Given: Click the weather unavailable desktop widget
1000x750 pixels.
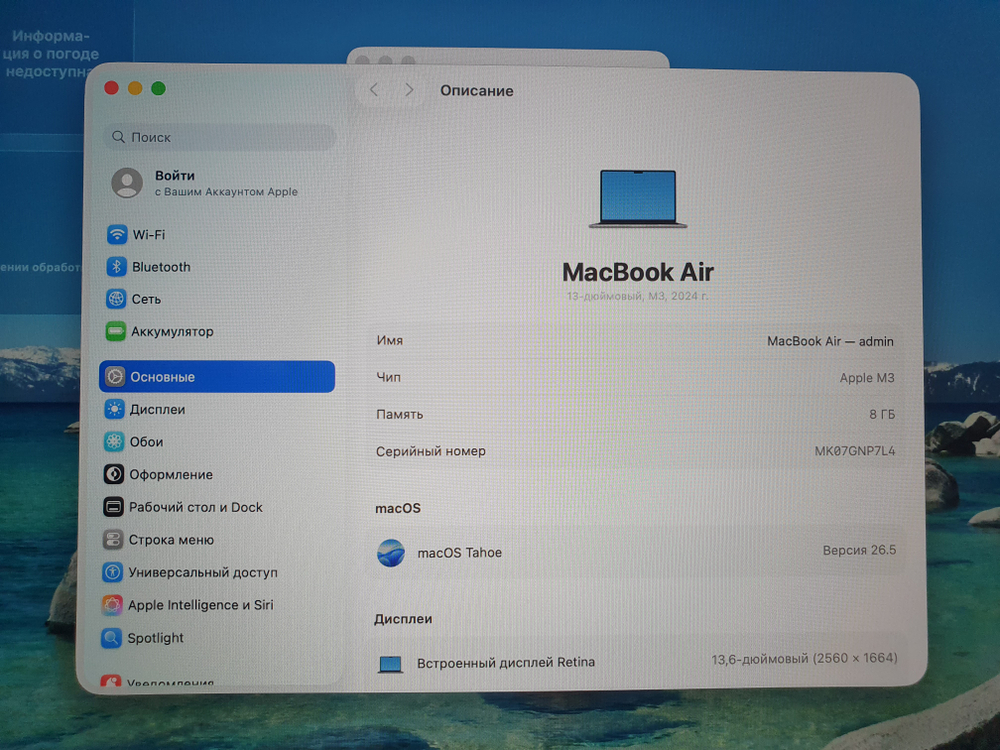Looking at the screenshot, I should [x=50, y=54].
